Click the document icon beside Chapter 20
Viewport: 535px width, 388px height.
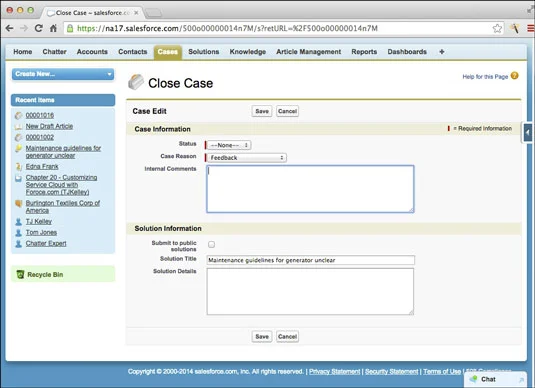pos(18,178)
